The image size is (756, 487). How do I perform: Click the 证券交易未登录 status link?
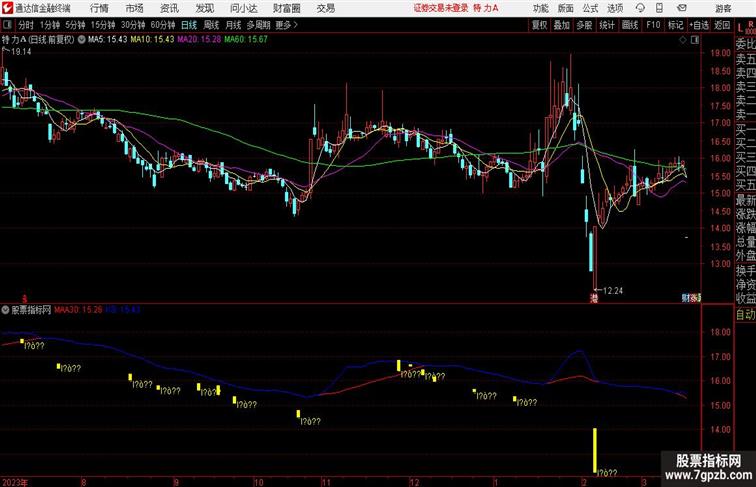(x=441, y=8)
